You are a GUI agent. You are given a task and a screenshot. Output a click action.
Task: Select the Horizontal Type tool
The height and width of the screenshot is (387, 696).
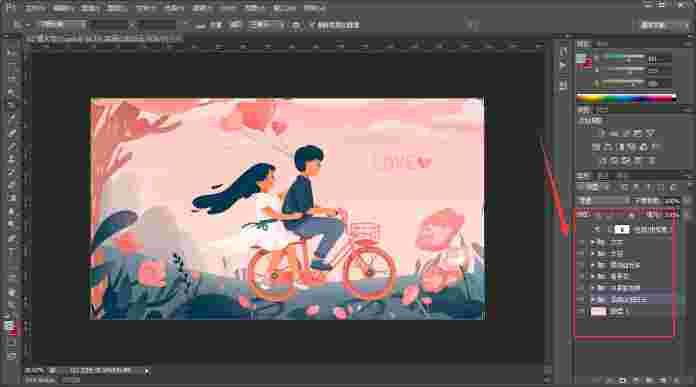pos(12,252)
